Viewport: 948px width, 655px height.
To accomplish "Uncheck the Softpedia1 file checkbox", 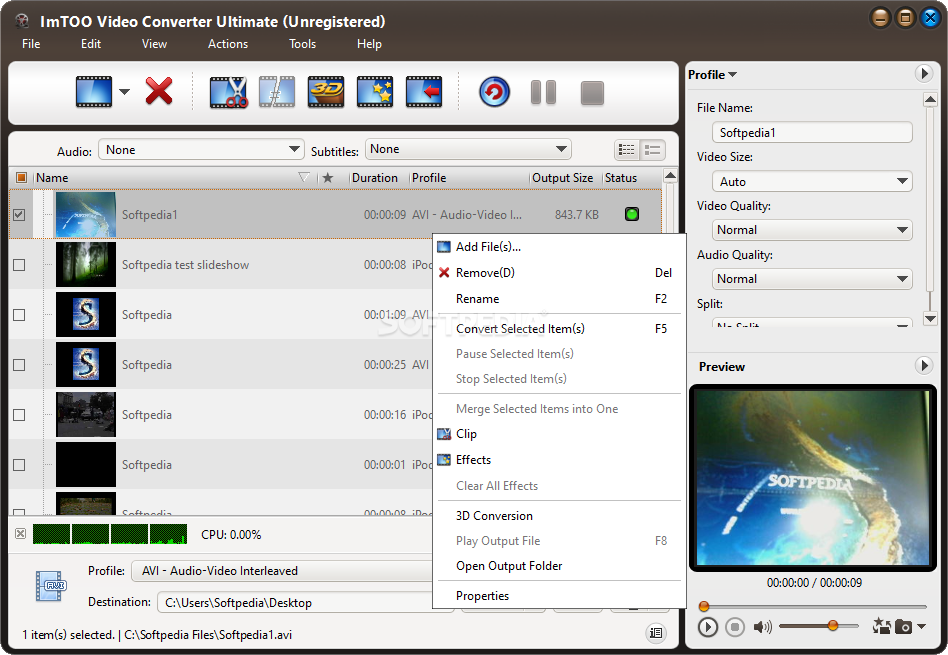I will 19,215.
